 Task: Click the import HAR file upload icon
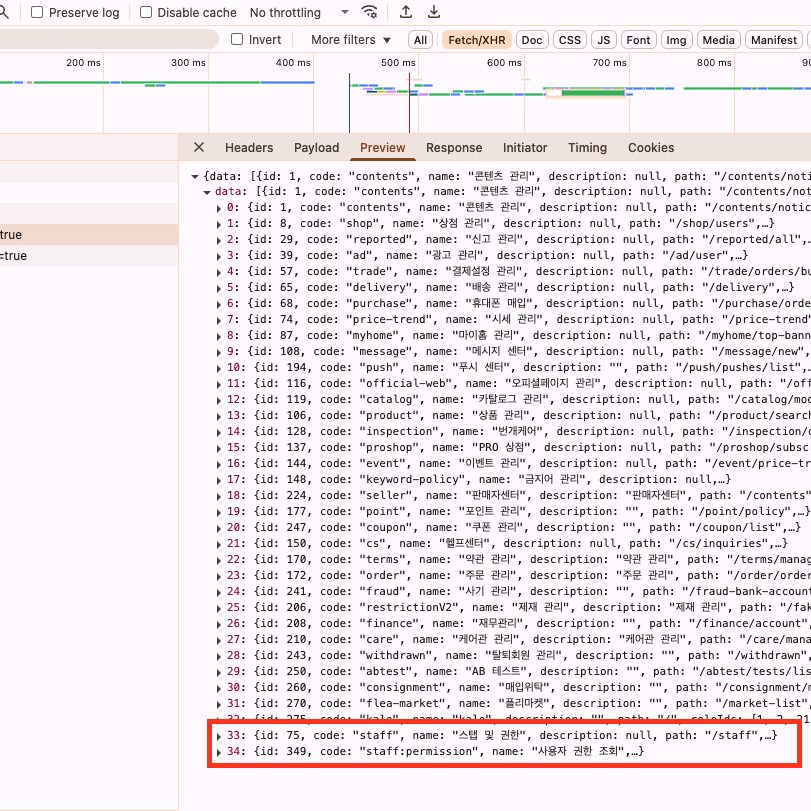406,12
